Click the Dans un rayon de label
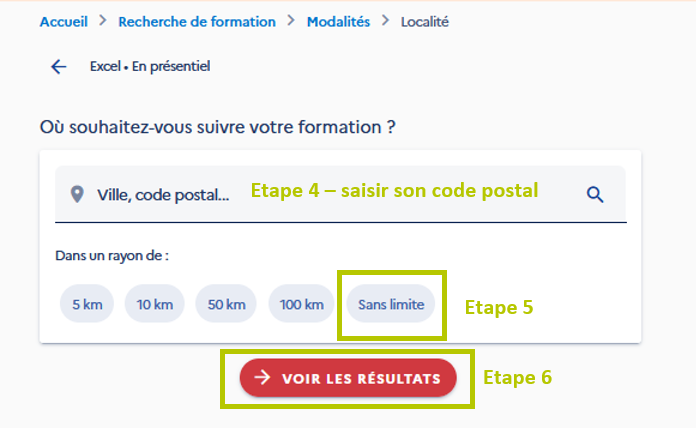Viewport: 696px width, 430px height. click(112, 256)
